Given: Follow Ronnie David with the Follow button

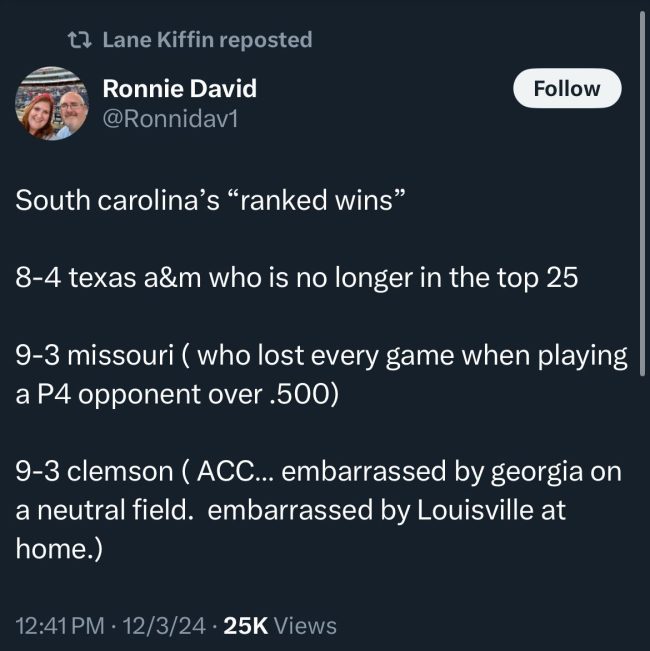Looking at the screenshot, I should (x=567, y=89).
